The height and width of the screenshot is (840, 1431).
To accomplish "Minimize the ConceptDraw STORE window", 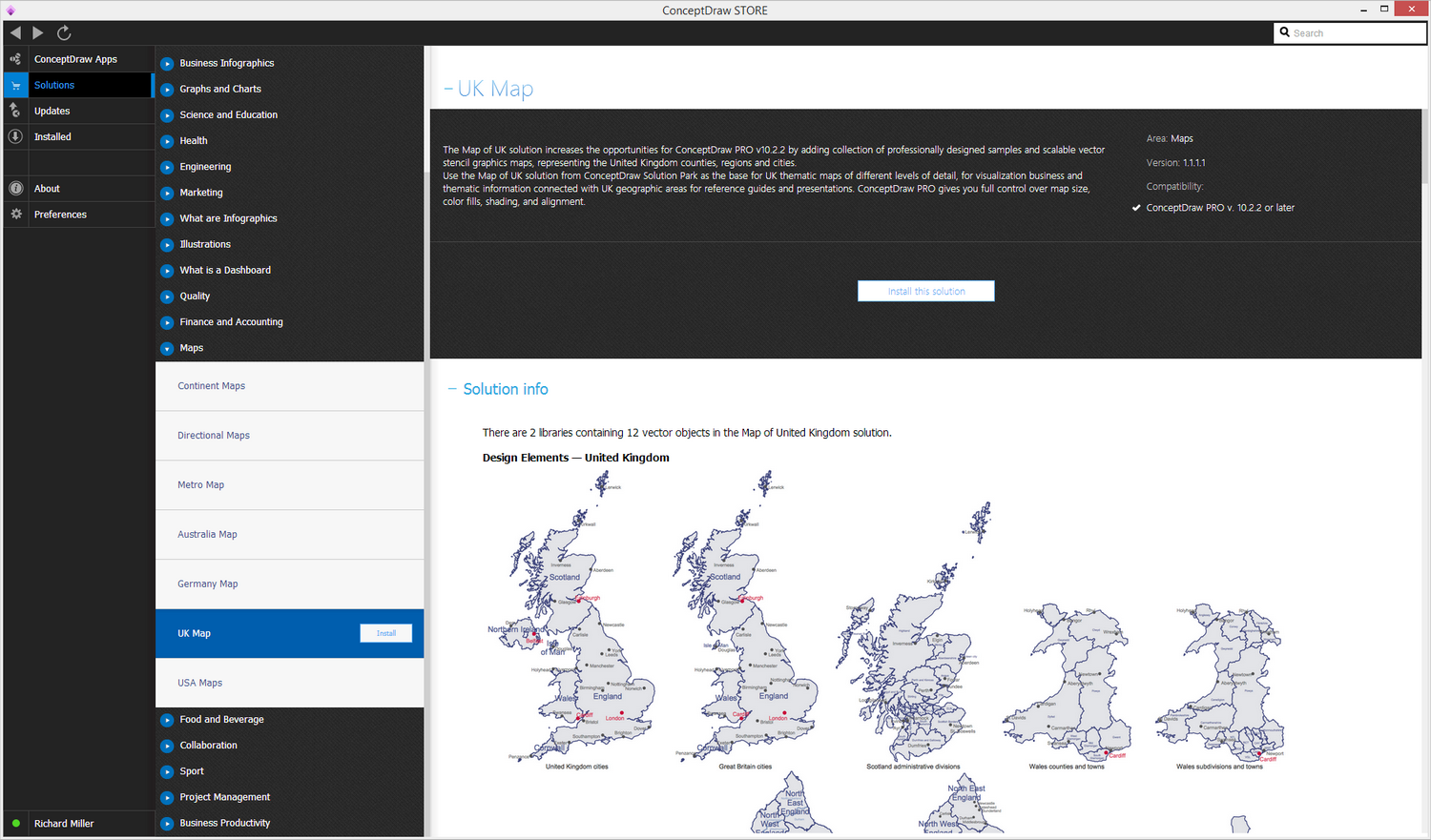I will click(x=1361, y=10).
